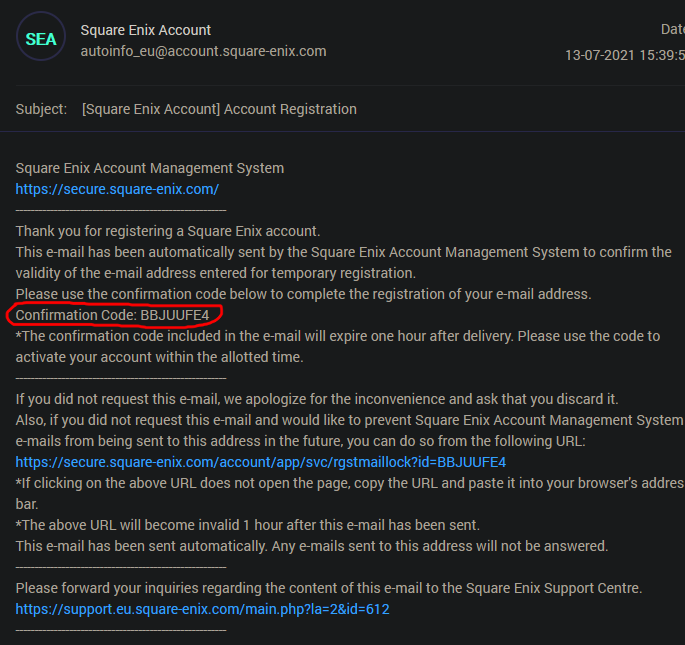Select the sender name Square Enix Account
685x645 pixels.
pos(146,30)
